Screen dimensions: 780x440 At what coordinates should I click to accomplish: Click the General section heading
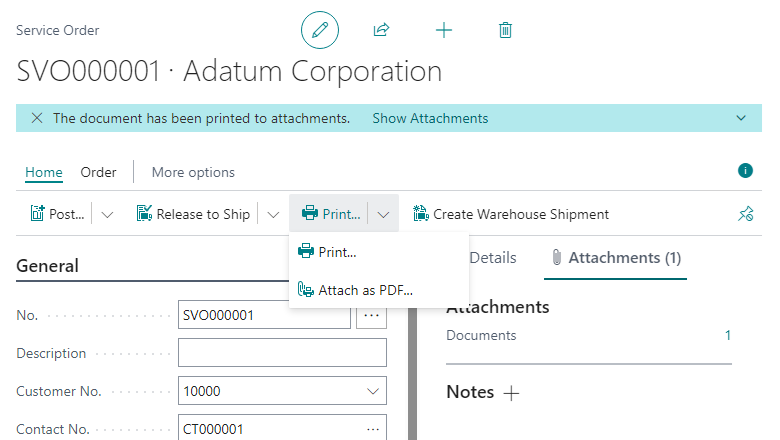click(x=47, y=266)
